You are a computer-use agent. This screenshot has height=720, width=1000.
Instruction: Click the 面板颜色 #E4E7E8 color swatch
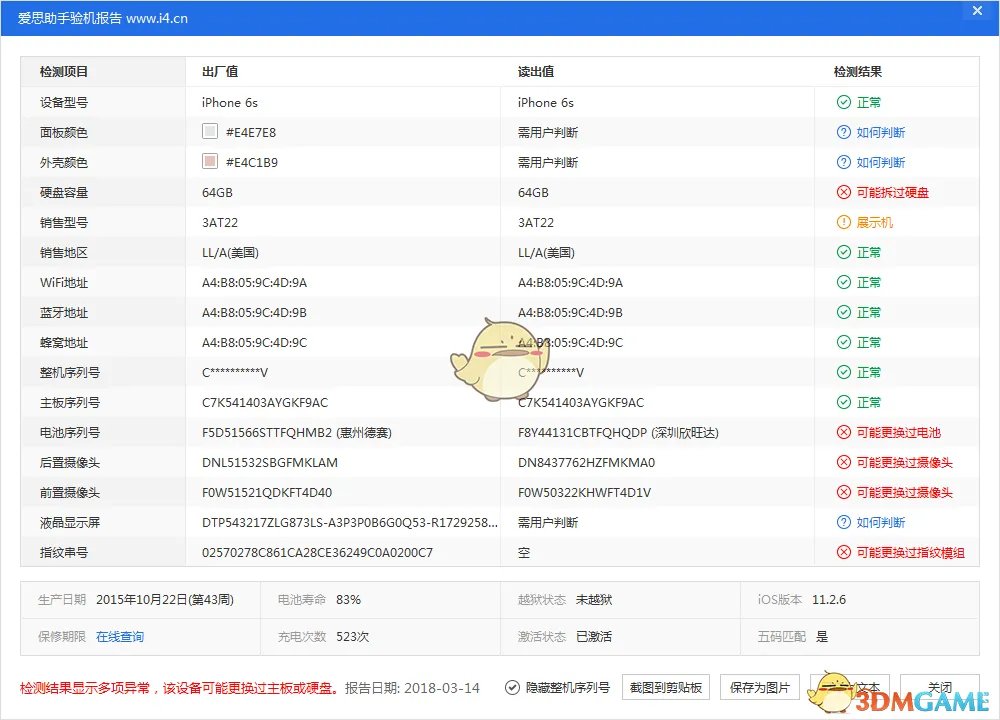pyautogui.click(x=210, y=131)
